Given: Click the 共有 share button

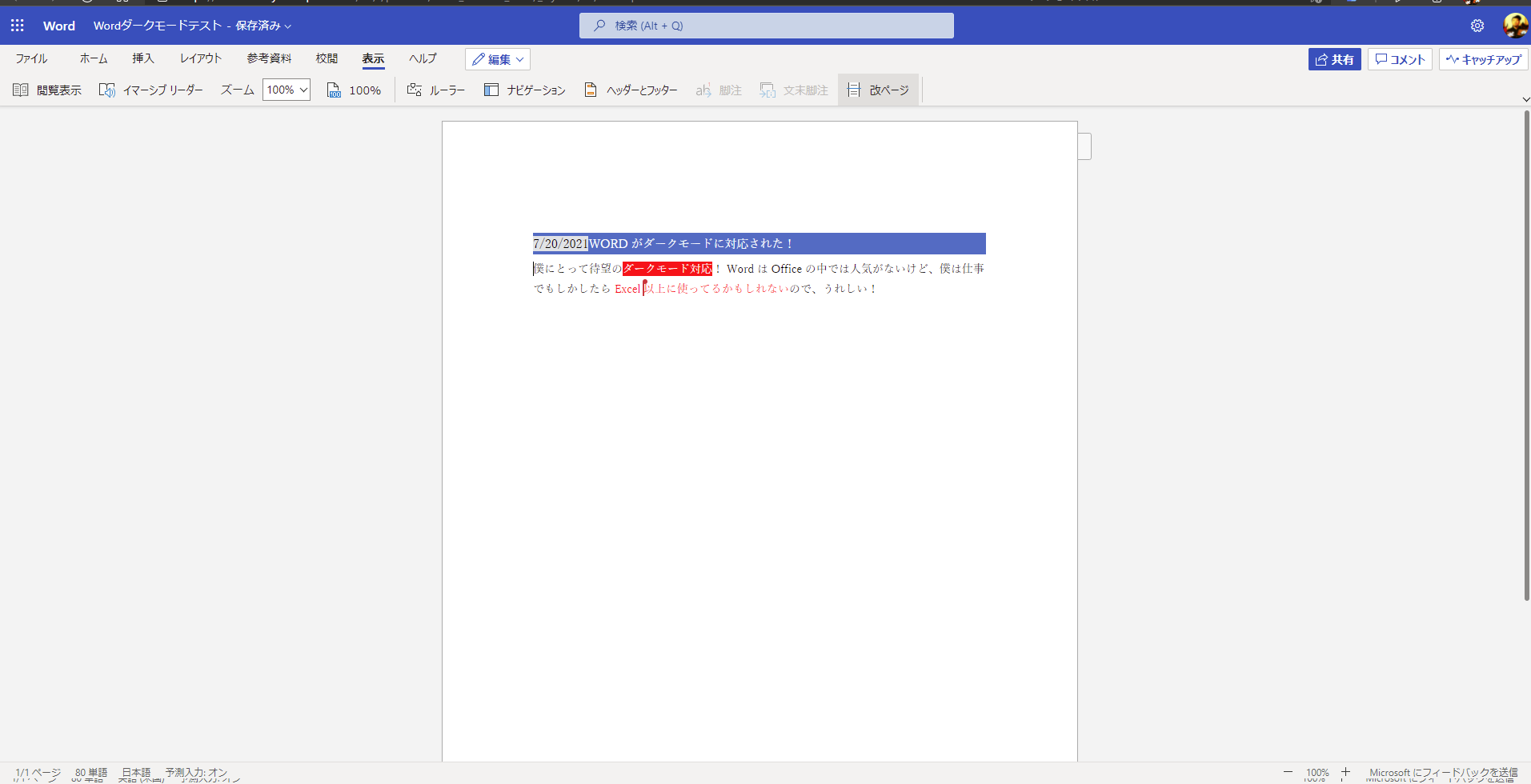Looking at the screenshot, I should pyautogui.click(x=1334, y=59).
